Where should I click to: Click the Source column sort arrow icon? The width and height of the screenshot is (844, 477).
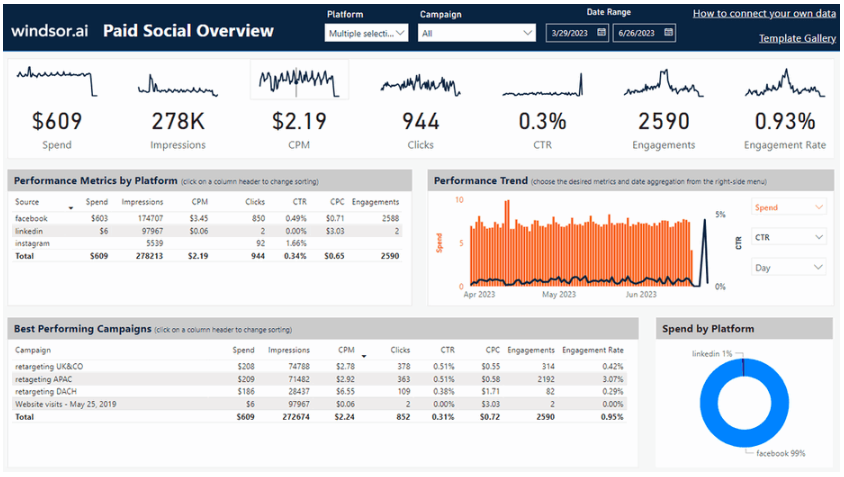[x=71, y=208]
